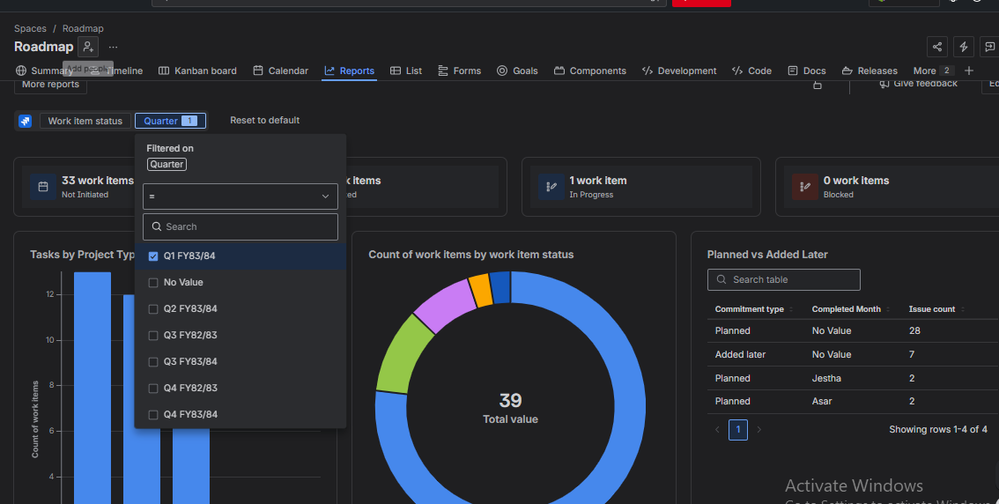Click the Asar cell in table
Screen dimensions: 999x504
(822, 401)
